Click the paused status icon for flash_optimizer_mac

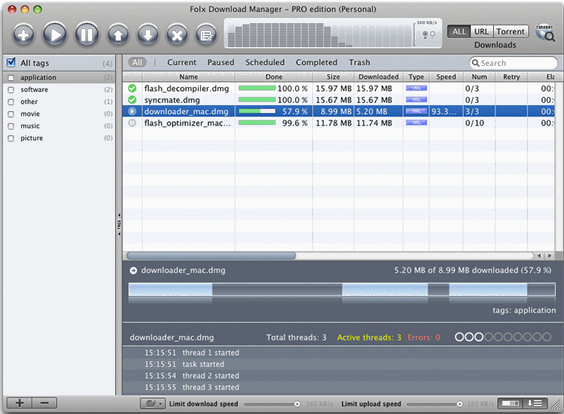coord(132,123)
